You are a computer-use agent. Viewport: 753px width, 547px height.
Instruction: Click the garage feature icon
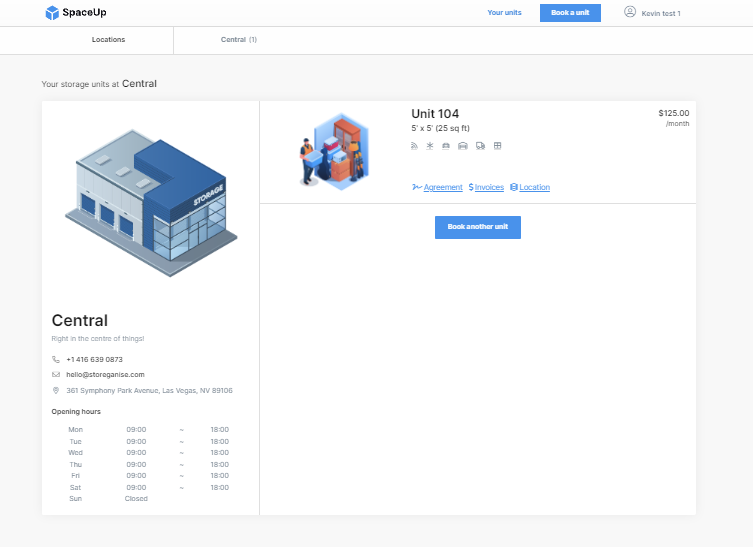[463, 146]
